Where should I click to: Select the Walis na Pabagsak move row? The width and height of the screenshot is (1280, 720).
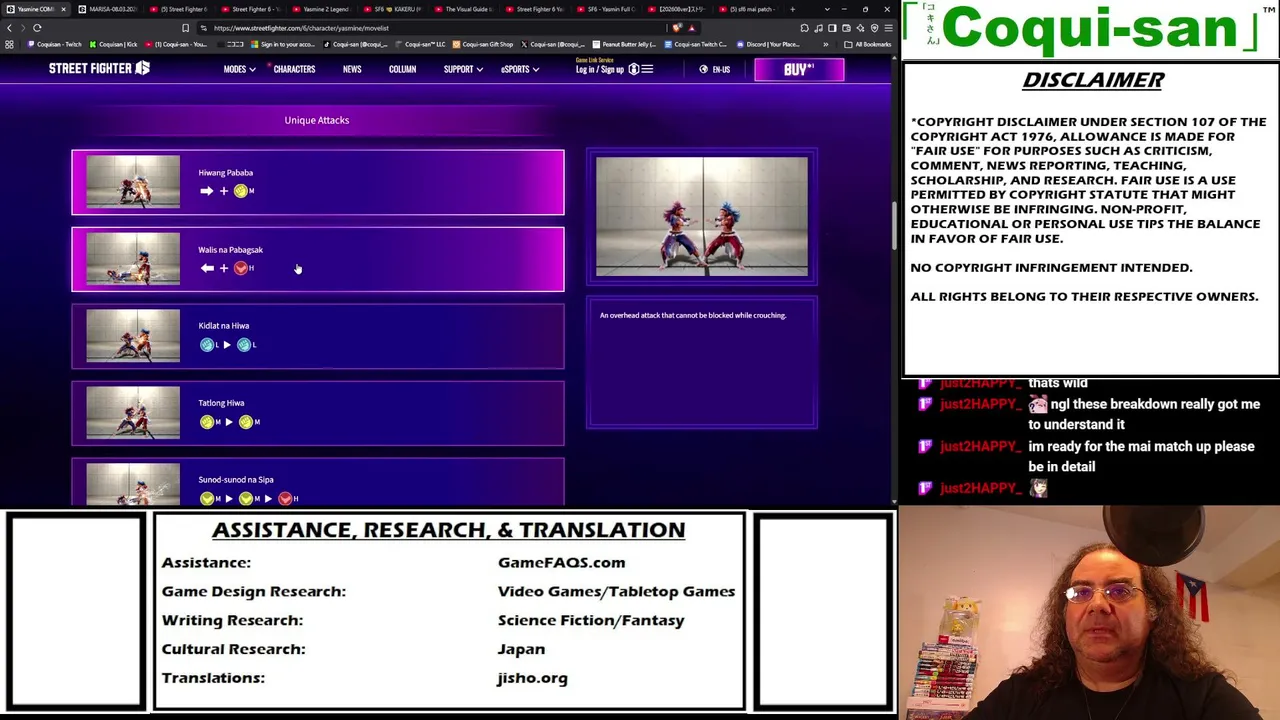click(x=318, y=259)
